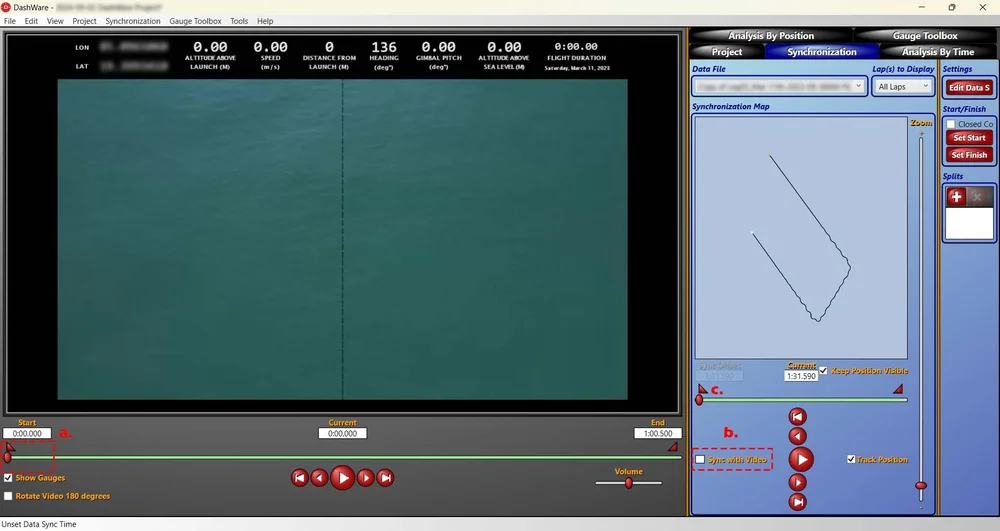
Task: Open the Edit menu
Action: 31,21
